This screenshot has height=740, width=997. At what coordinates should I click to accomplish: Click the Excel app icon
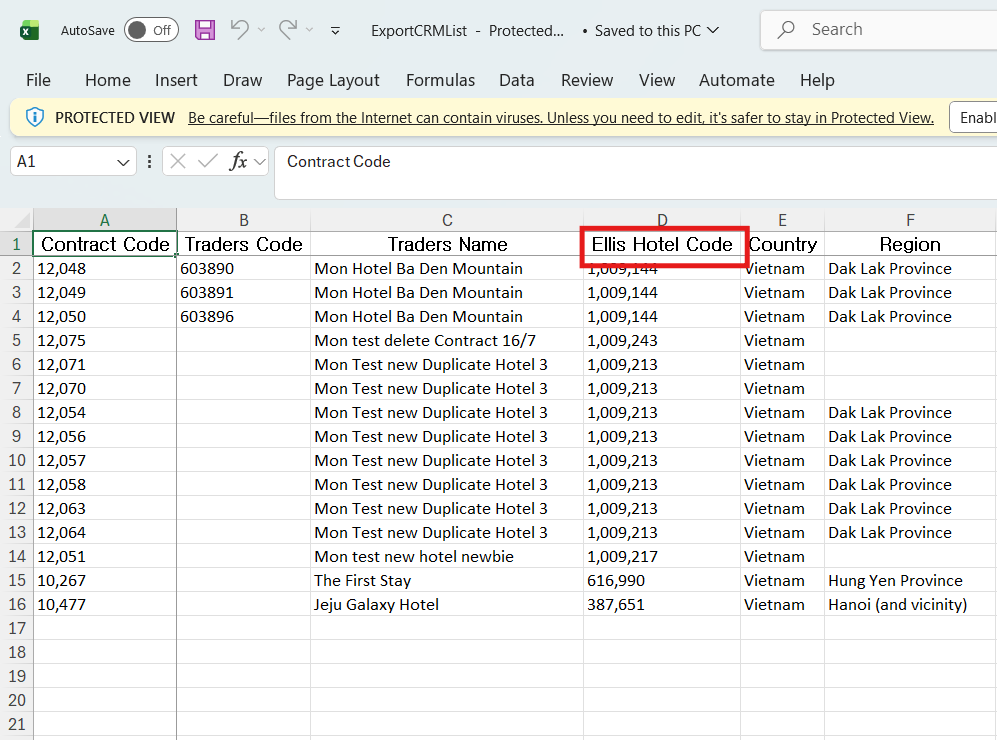pos(29,30)
